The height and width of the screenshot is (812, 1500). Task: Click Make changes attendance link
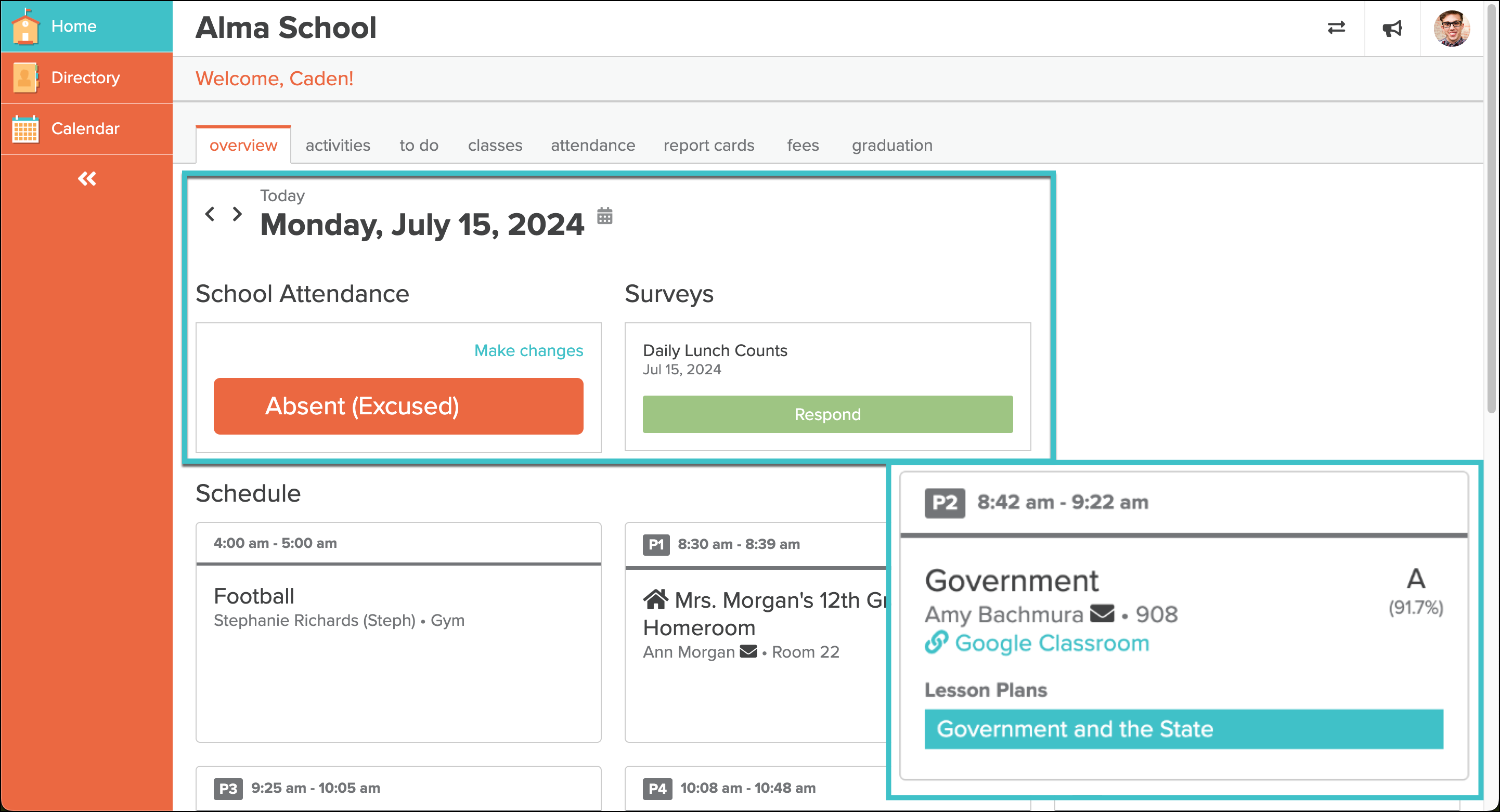coord(528,350)
